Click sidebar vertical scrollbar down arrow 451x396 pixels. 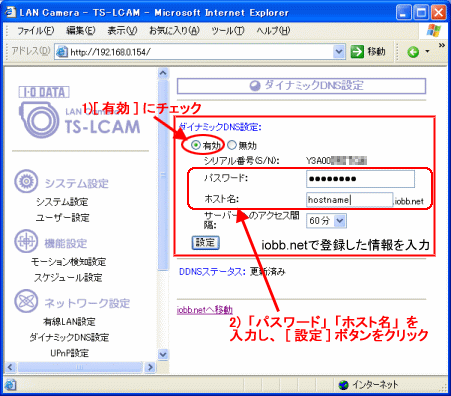[163, 354]
